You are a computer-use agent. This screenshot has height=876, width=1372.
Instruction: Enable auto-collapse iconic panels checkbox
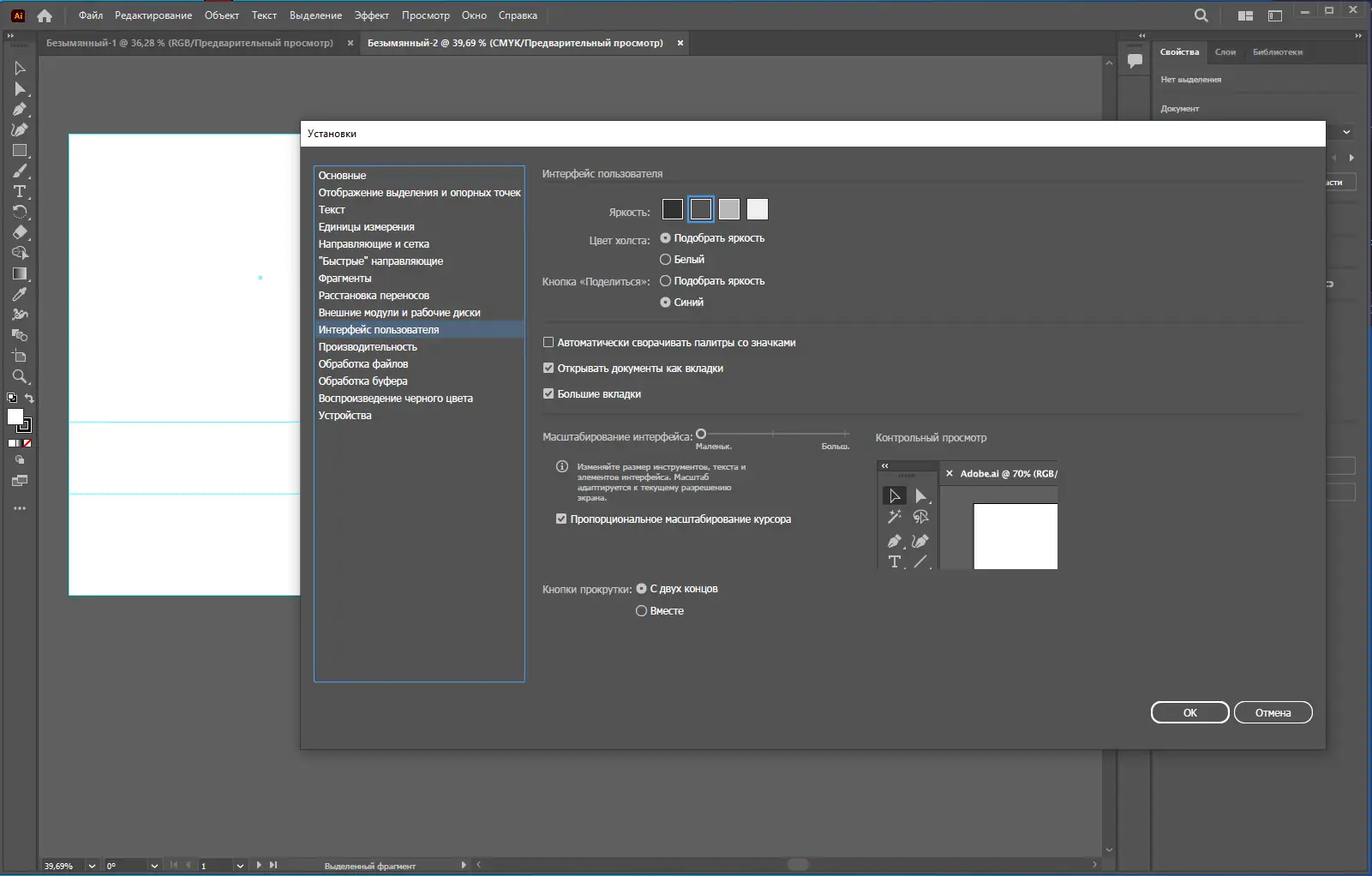(548, 343)
